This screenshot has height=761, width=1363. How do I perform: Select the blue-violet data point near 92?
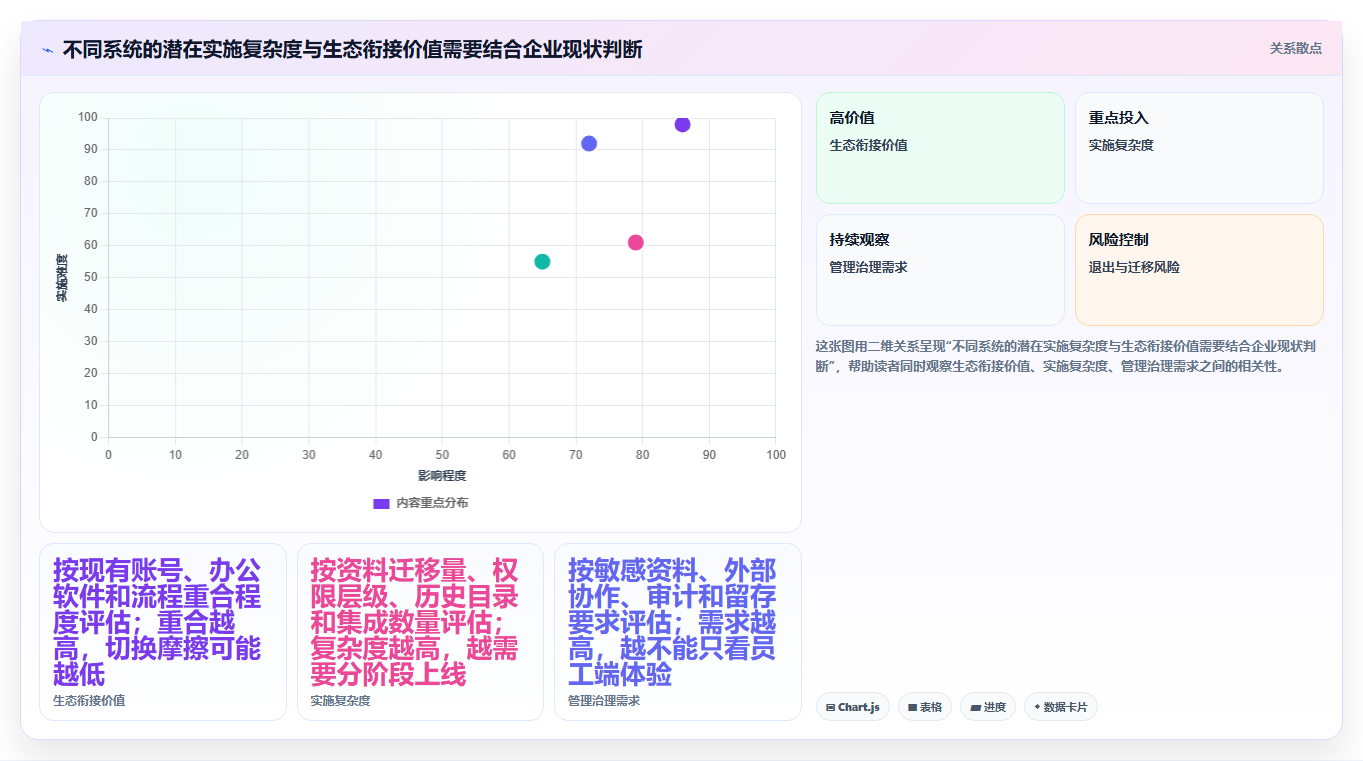[x=589, y=143]
